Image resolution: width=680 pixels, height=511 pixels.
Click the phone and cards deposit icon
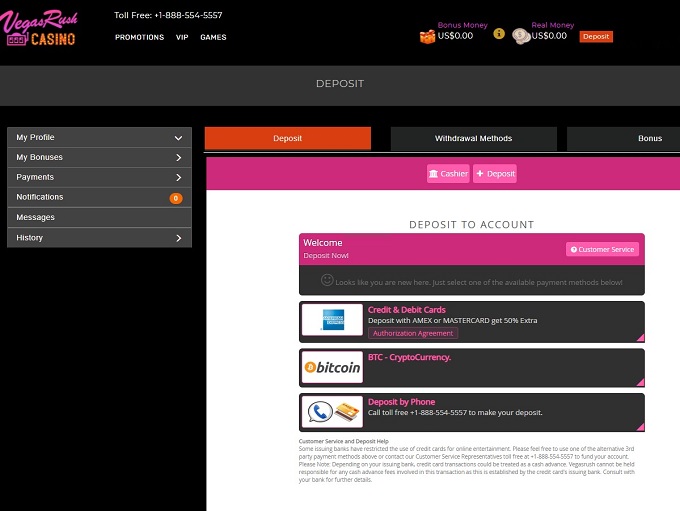tap(333, 412)
